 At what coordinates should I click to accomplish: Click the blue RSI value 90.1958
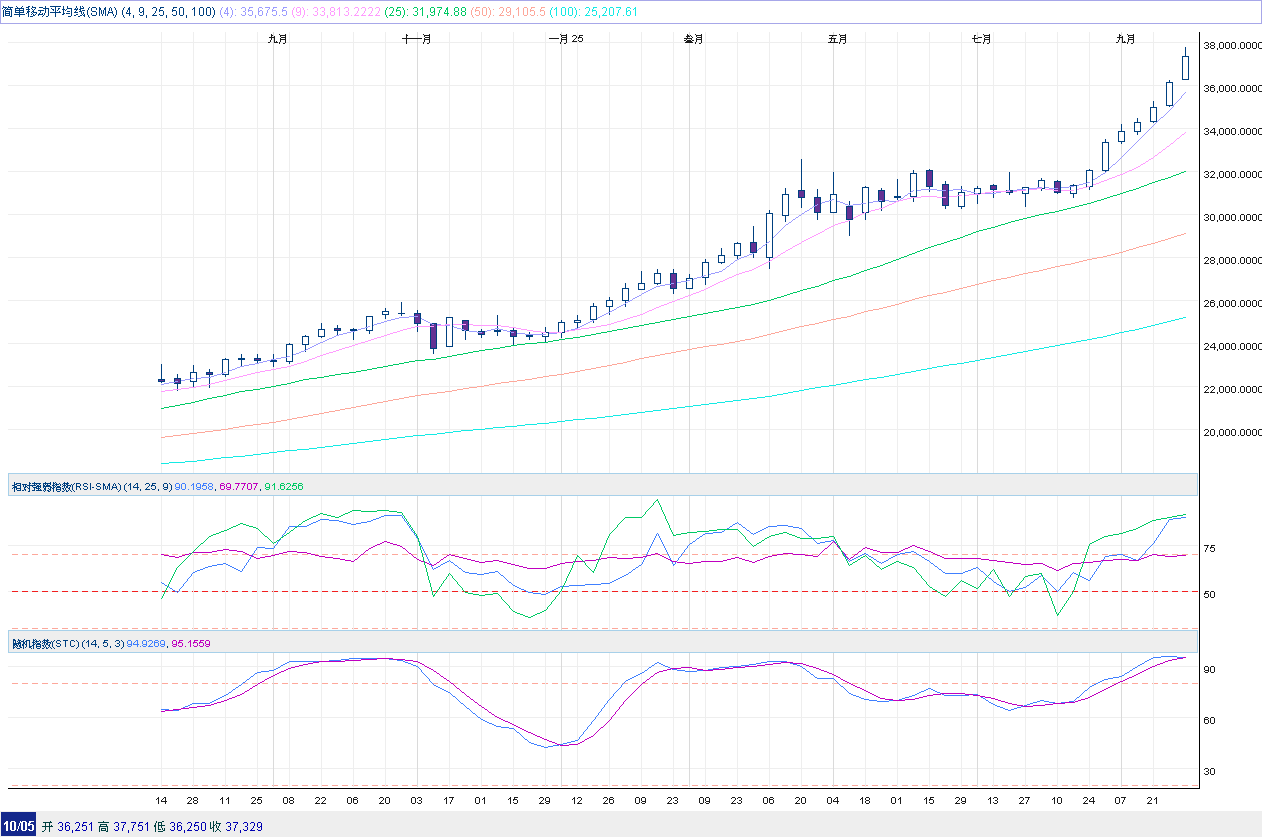[x=195, y=486]
